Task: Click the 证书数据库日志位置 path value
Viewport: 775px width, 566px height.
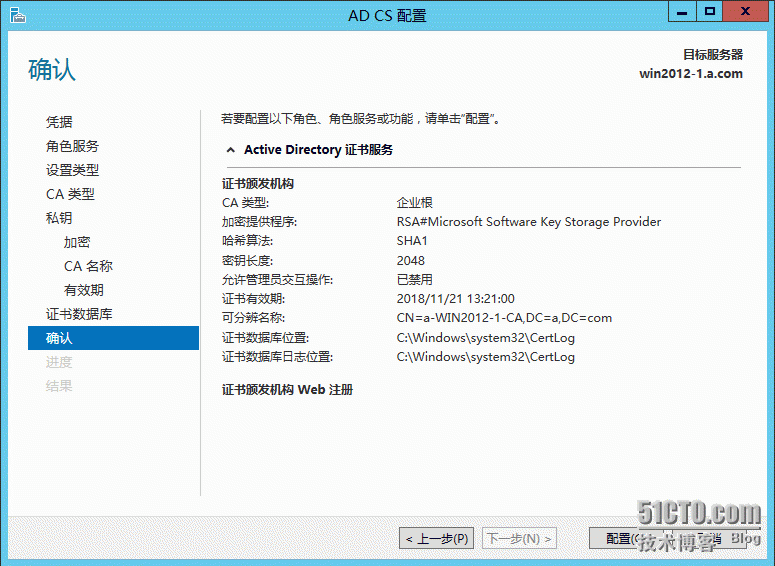Action: (x=486, y=357)
